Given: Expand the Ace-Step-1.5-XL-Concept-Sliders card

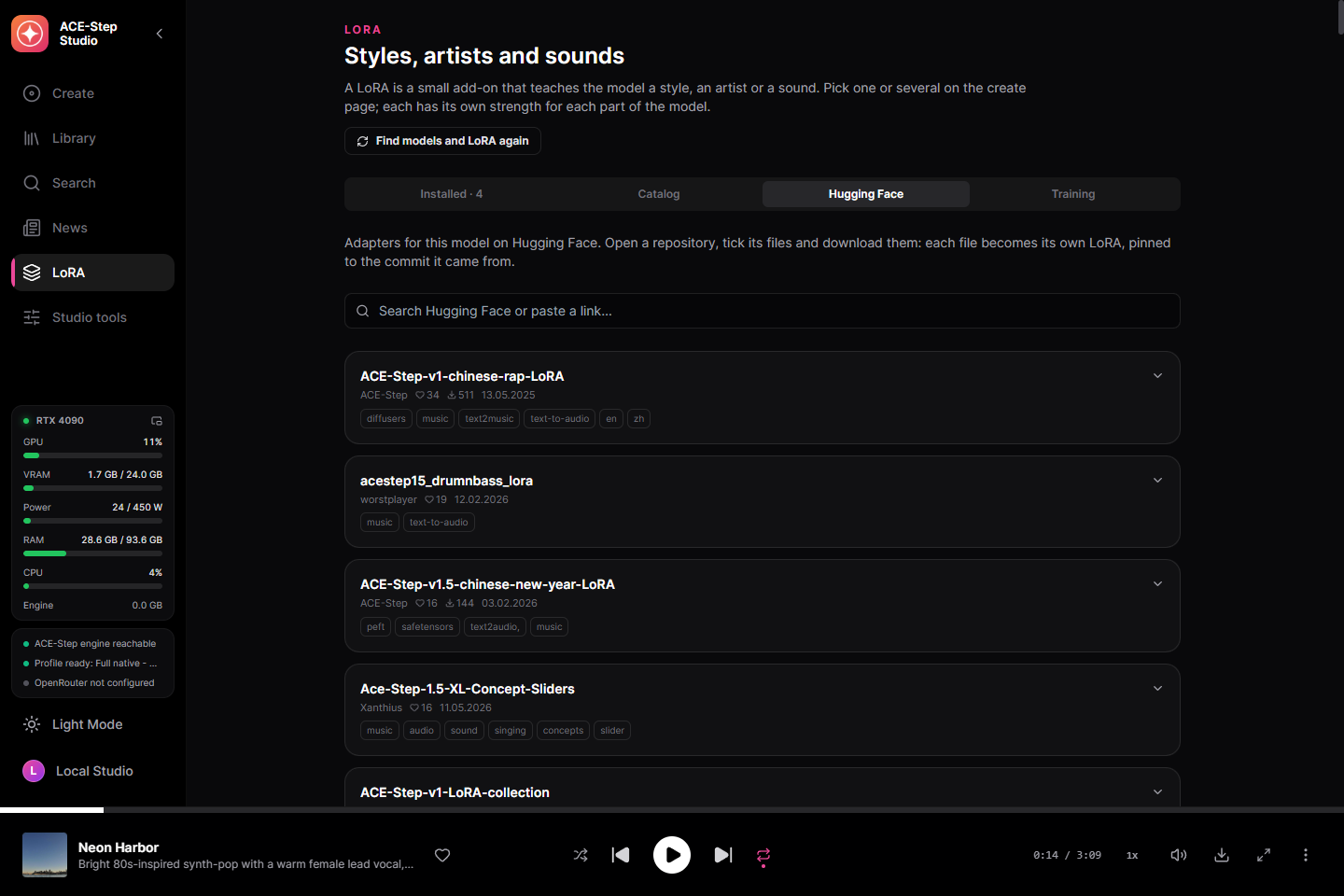Looking at the screenshot, I should [x=1157, y=689].
